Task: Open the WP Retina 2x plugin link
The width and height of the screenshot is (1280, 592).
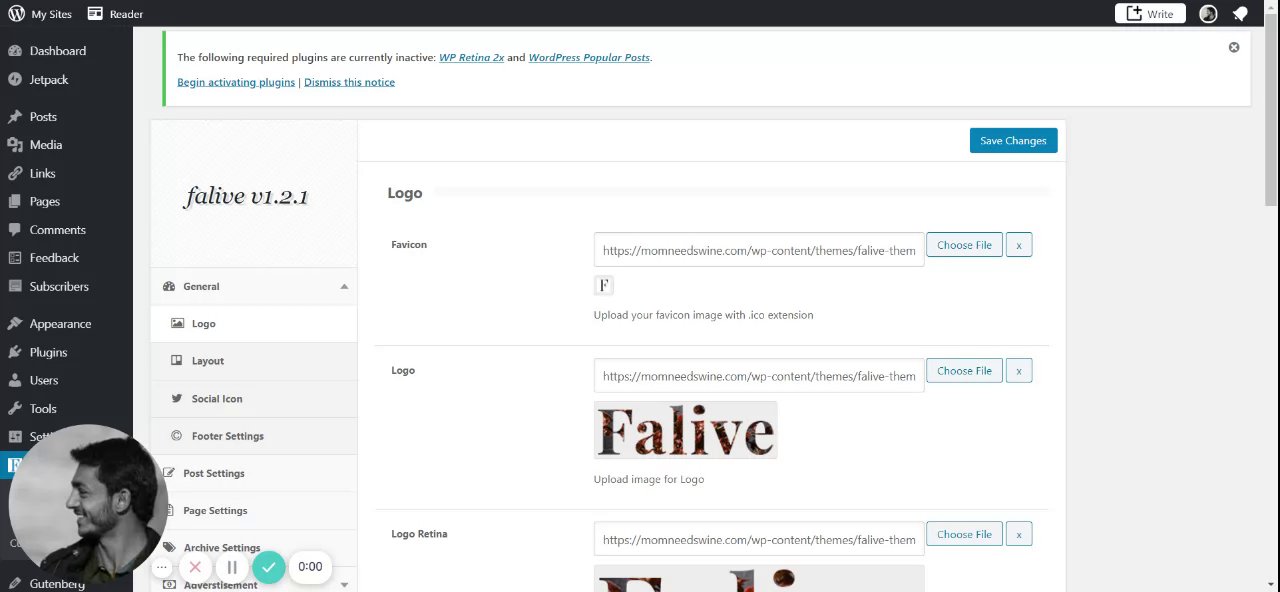Action: point(471,58)
